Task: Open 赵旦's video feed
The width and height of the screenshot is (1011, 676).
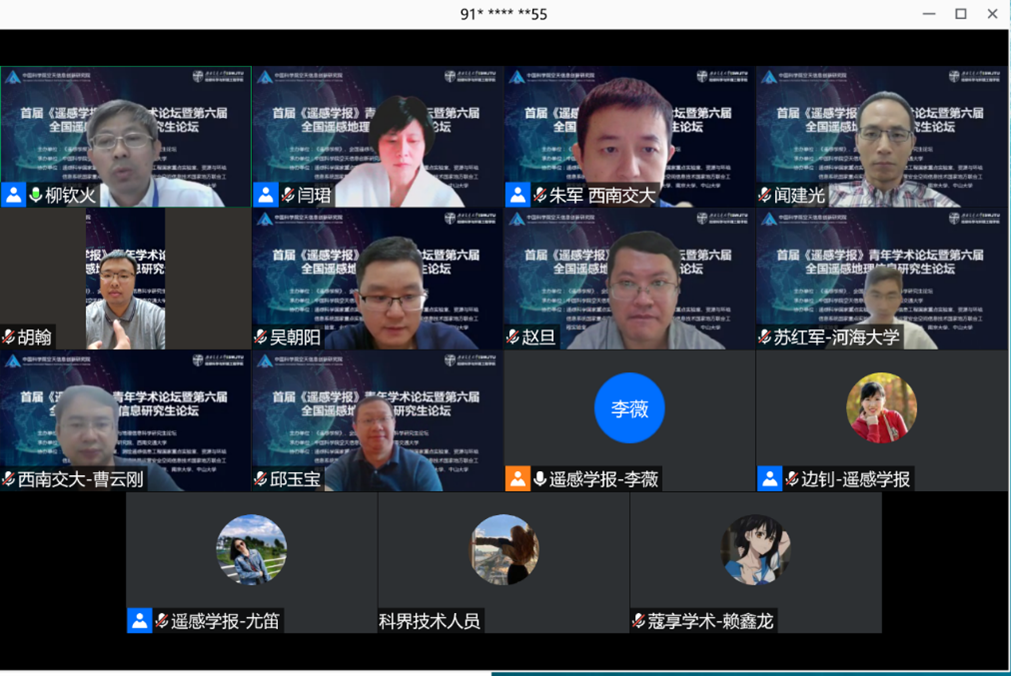Action: [x=629, y=278]
